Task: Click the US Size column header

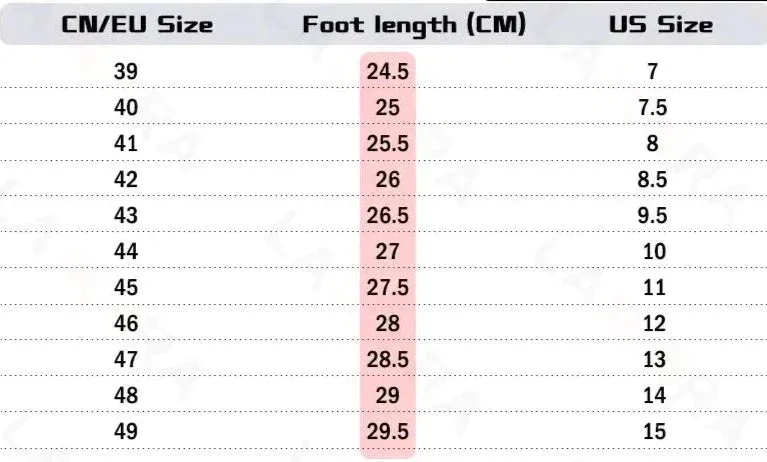Action: click(661, 25)
